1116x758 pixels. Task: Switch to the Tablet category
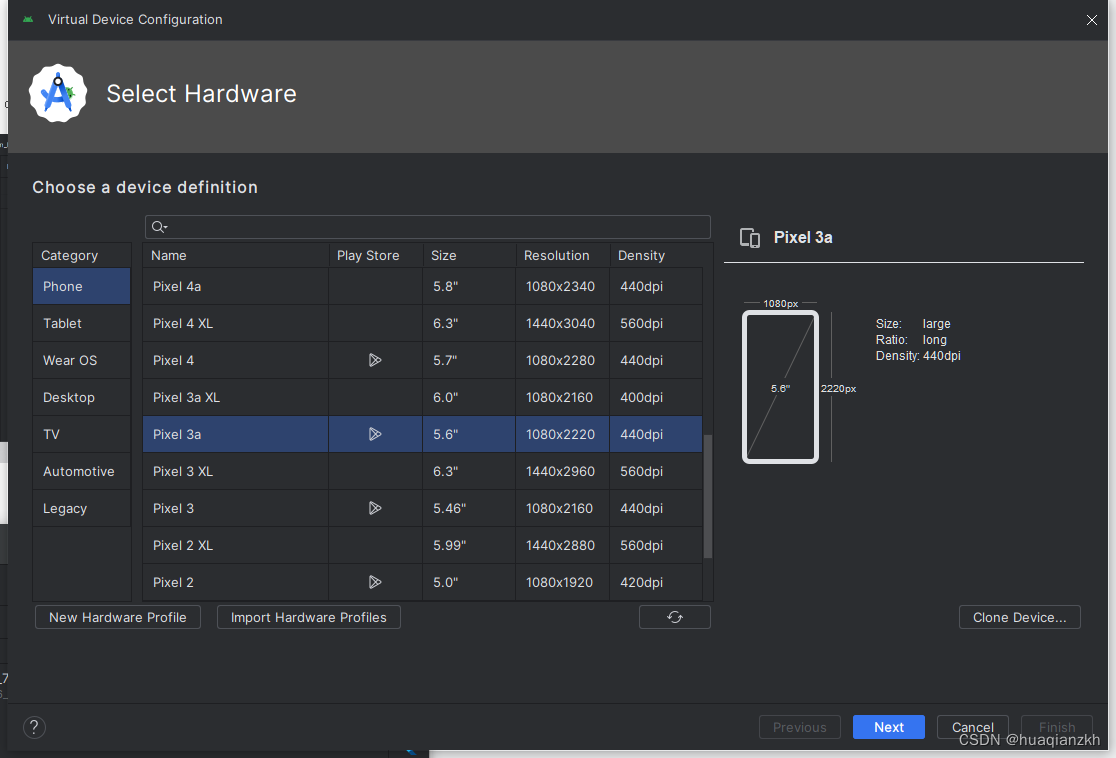click(x=62, y=323)
